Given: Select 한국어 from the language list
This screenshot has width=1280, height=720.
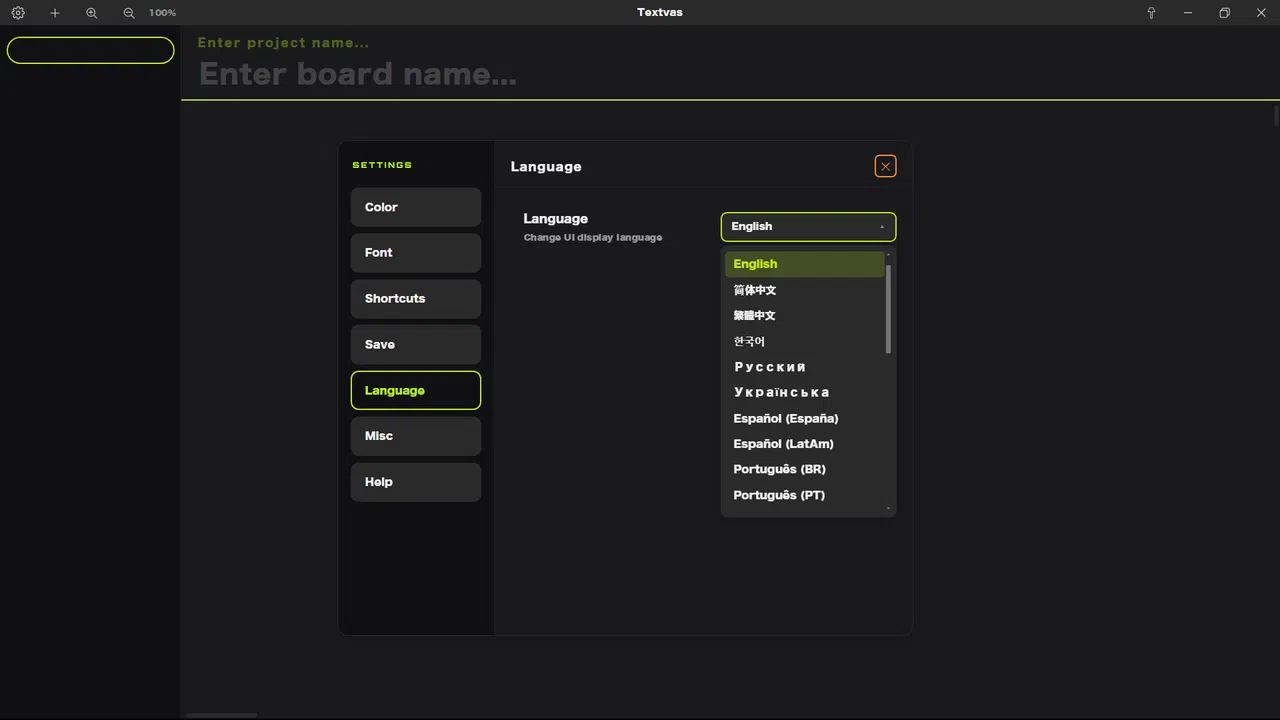Looking at the screenshot, I should coord(804,341).
